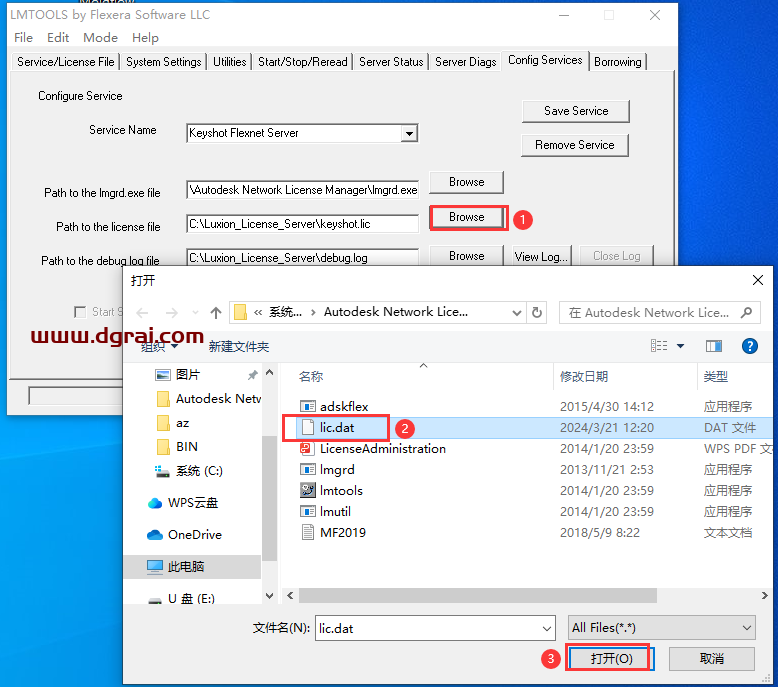Open the All Files(*.*) filter dropdown
The width and height of the screenshot is (778, 687).
coord(661,628)
